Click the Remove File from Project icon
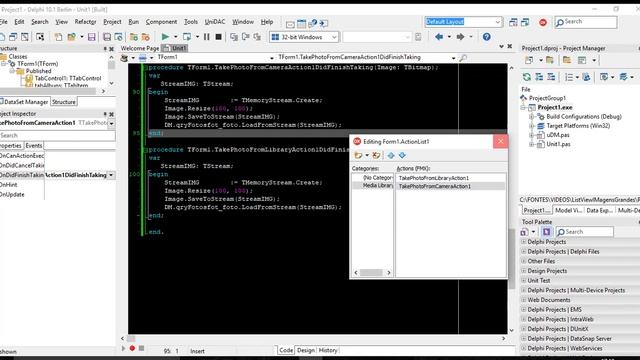The width and height of the screenshot is (640, 360). pos(145,37)
